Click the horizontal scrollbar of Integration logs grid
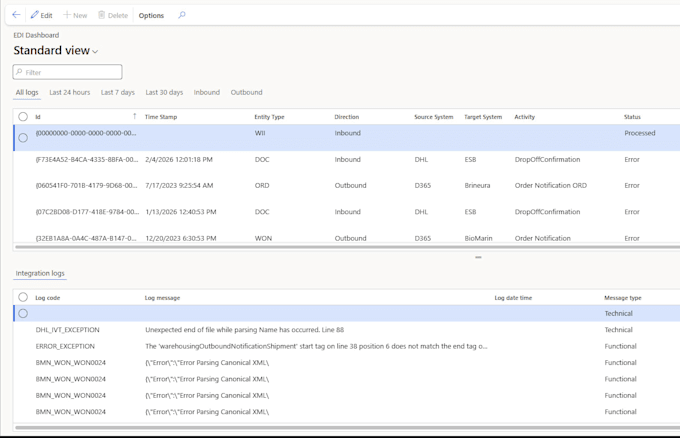680x438 pixels. pos(347,428)
